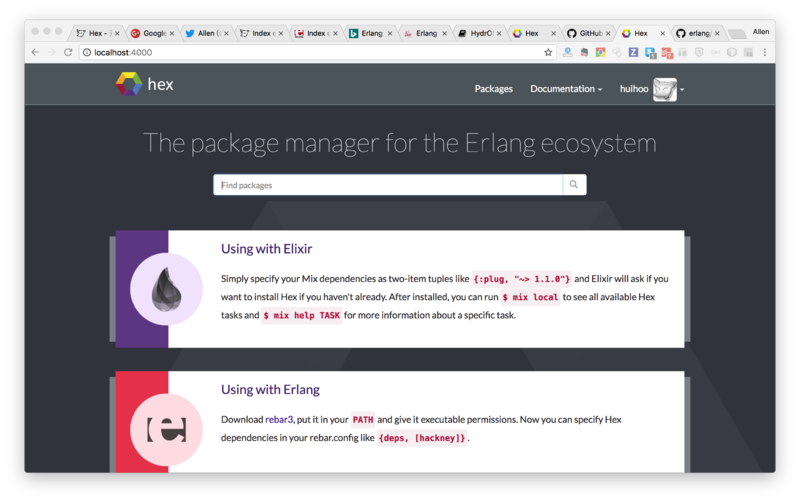The height and width of the screenshot is (502, 800).
Task: Expand the Documentation dropdown
Action: (x=565, y=89)
